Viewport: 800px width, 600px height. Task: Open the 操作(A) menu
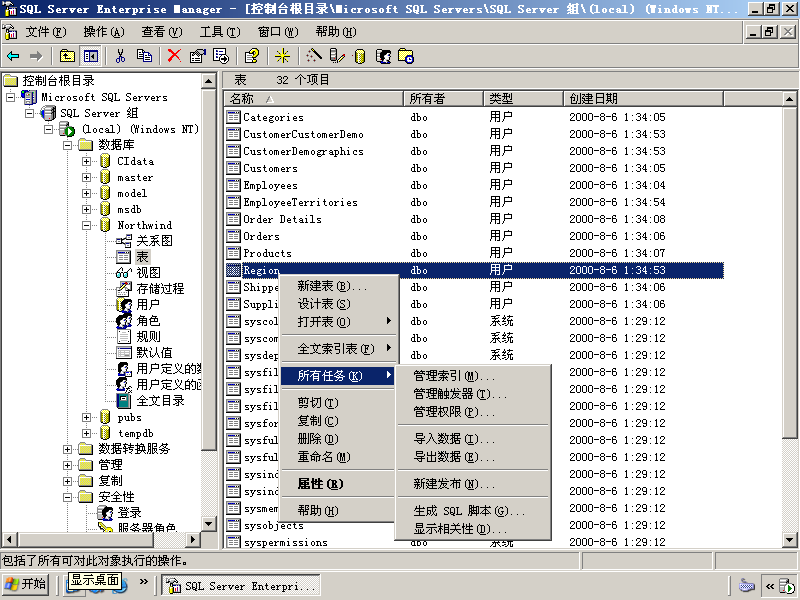click(104, 32)
